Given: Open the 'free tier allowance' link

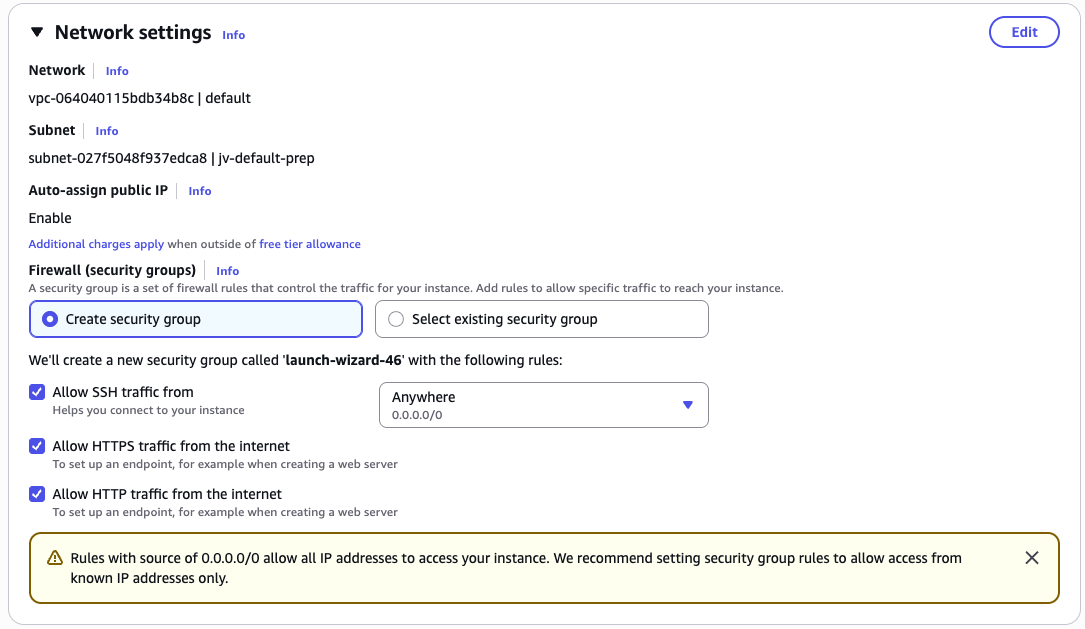Looking at the screenshot, I should click(310, 244).
